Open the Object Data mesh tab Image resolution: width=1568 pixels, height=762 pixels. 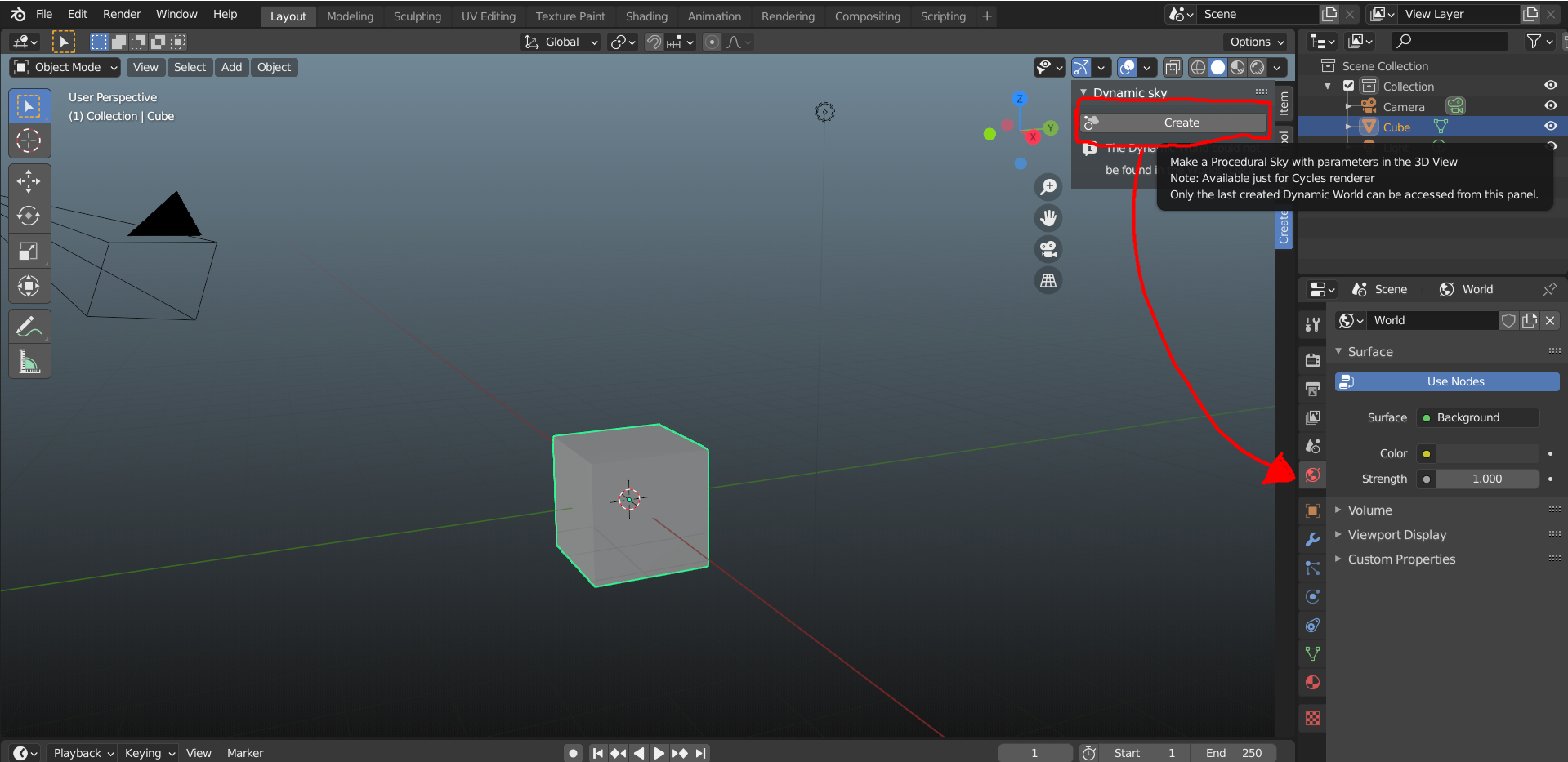pyautogui.click(x=1312, y=653)
